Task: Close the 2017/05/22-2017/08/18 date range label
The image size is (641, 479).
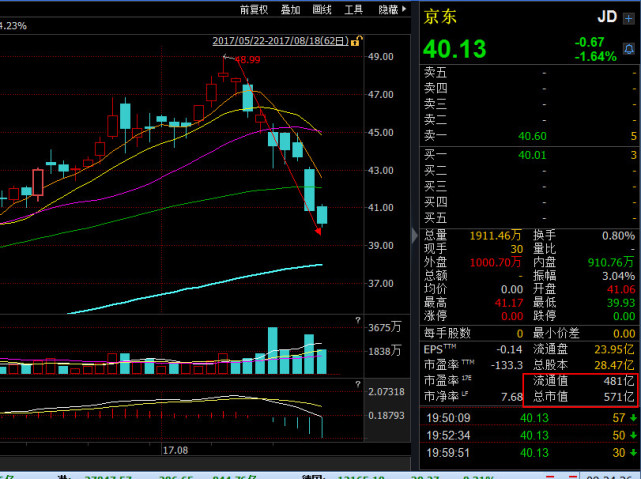Action: pos(353,41)
